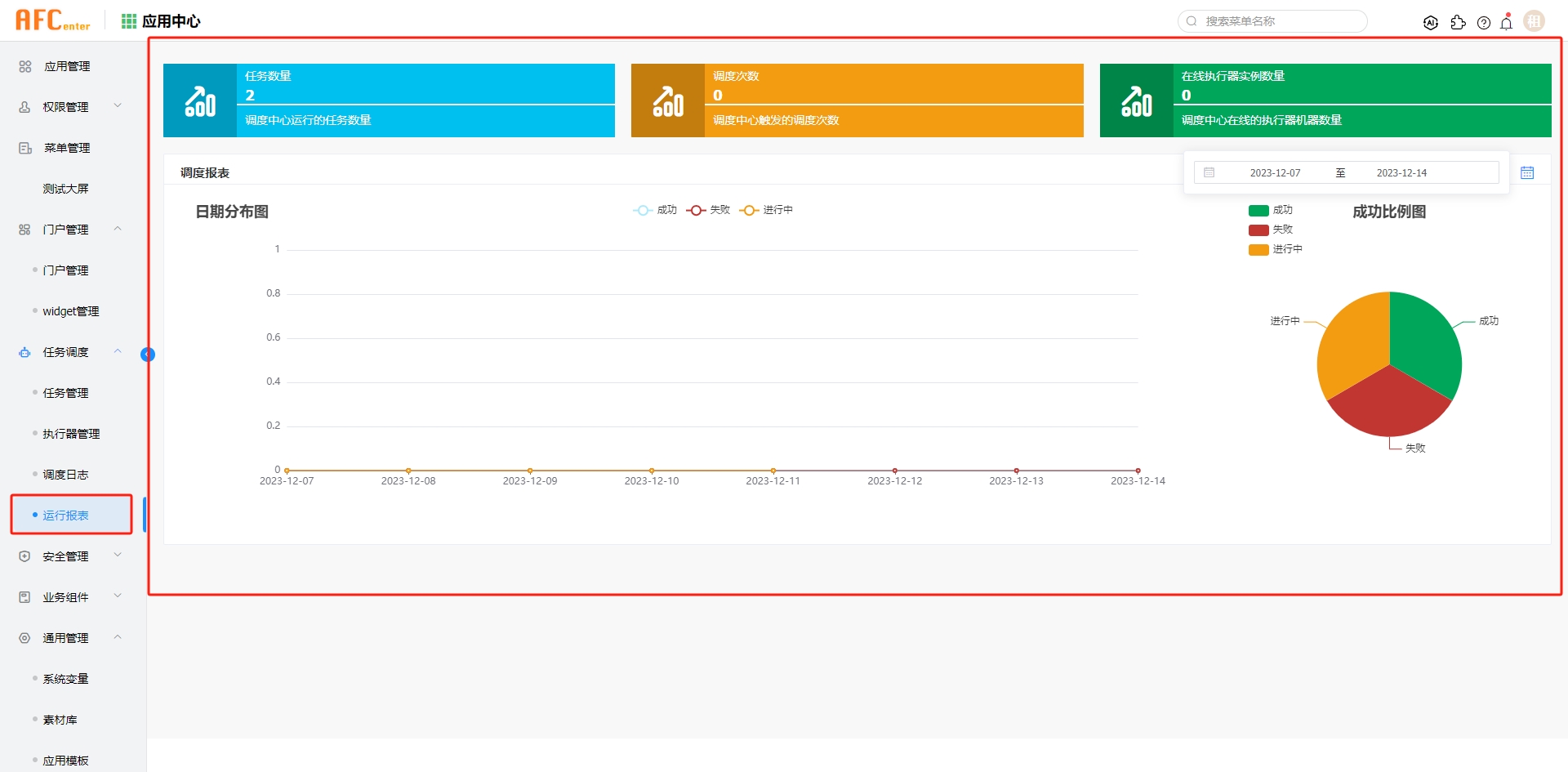
Task: Click the calendar icon beside date range
Action: point(1527,172)
